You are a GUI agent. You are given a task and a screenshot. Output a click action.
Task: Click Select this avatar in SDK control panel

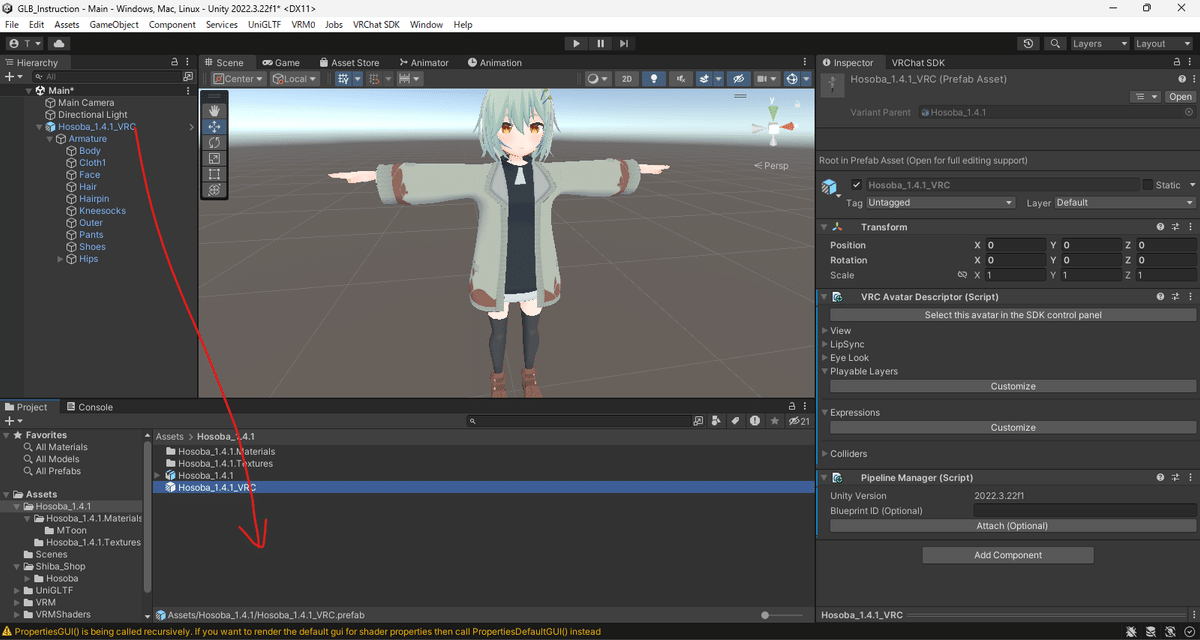tap(1013, 315)
